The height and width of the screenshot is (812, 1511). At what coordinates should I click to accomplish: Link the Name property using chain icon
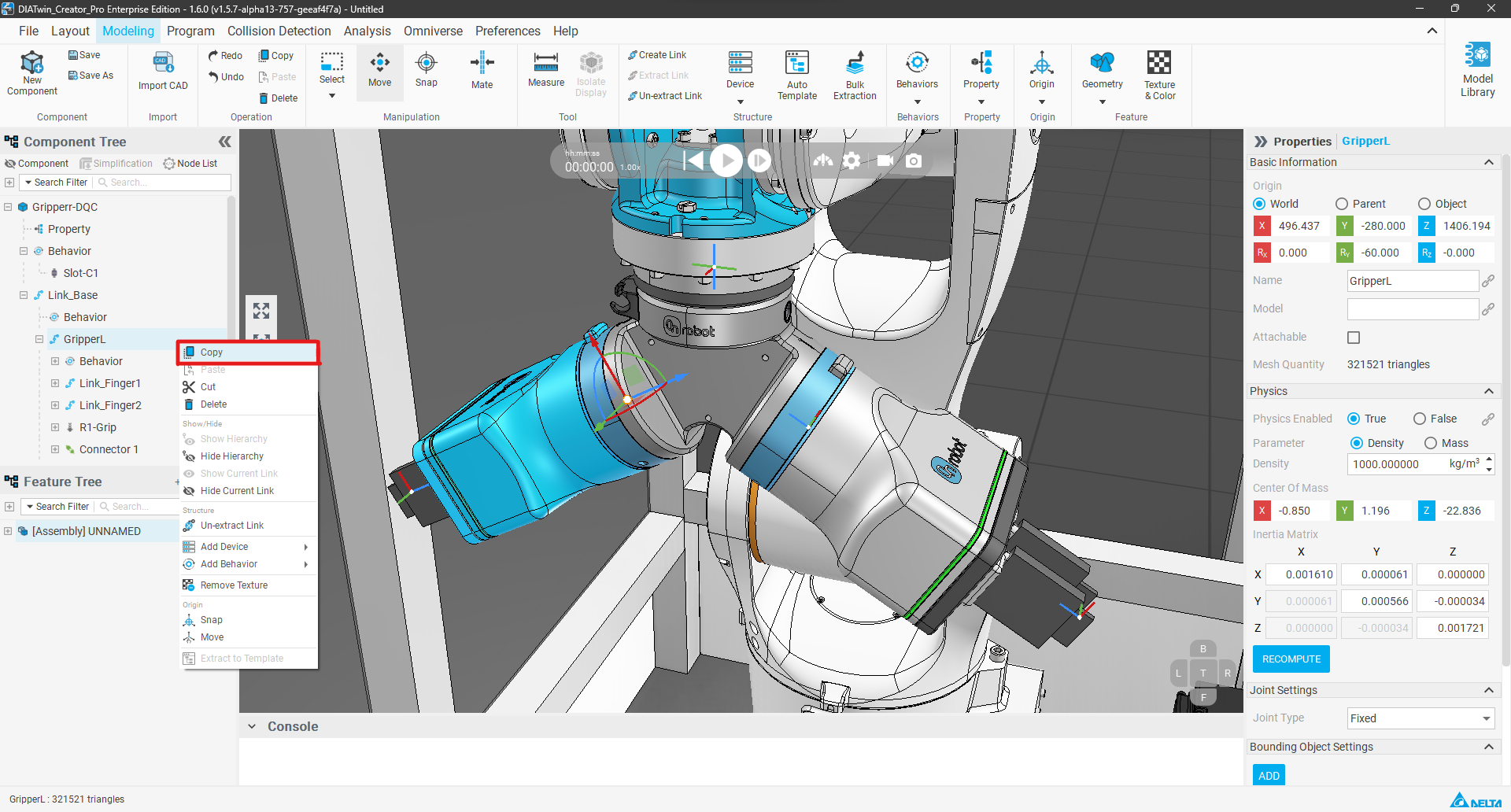point(1487,281)
